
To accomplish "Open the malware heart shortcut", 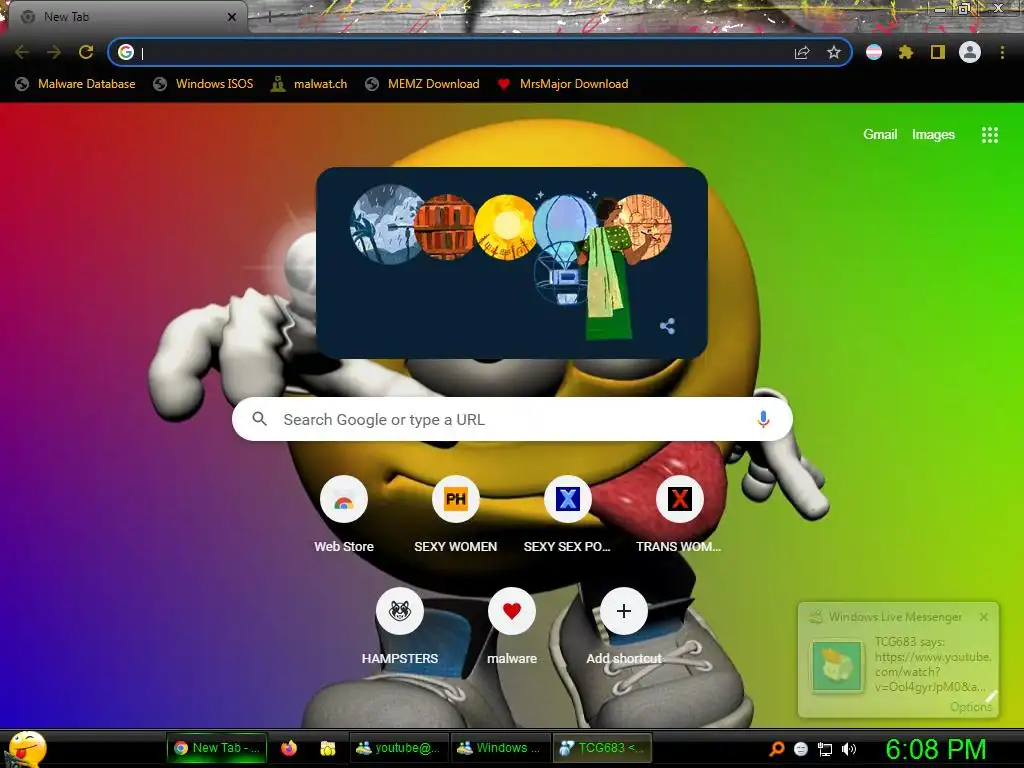I will 512,628.
